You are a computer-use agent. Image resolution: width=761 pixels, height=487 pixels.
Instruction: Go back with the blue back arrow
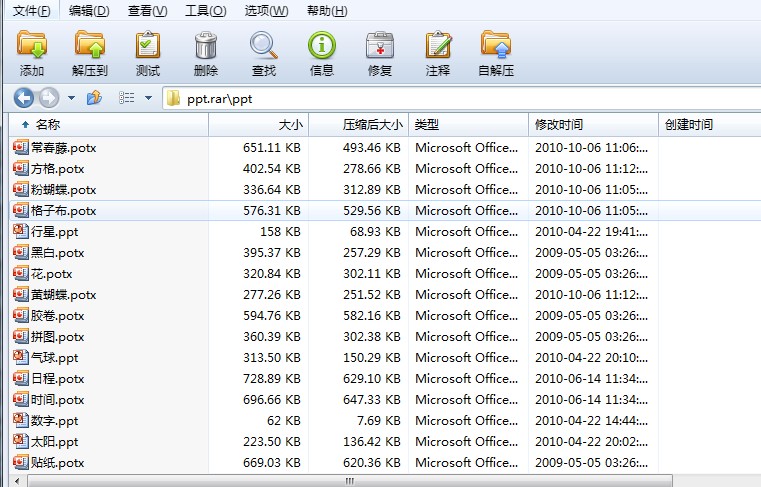click(x=23, y=98)
